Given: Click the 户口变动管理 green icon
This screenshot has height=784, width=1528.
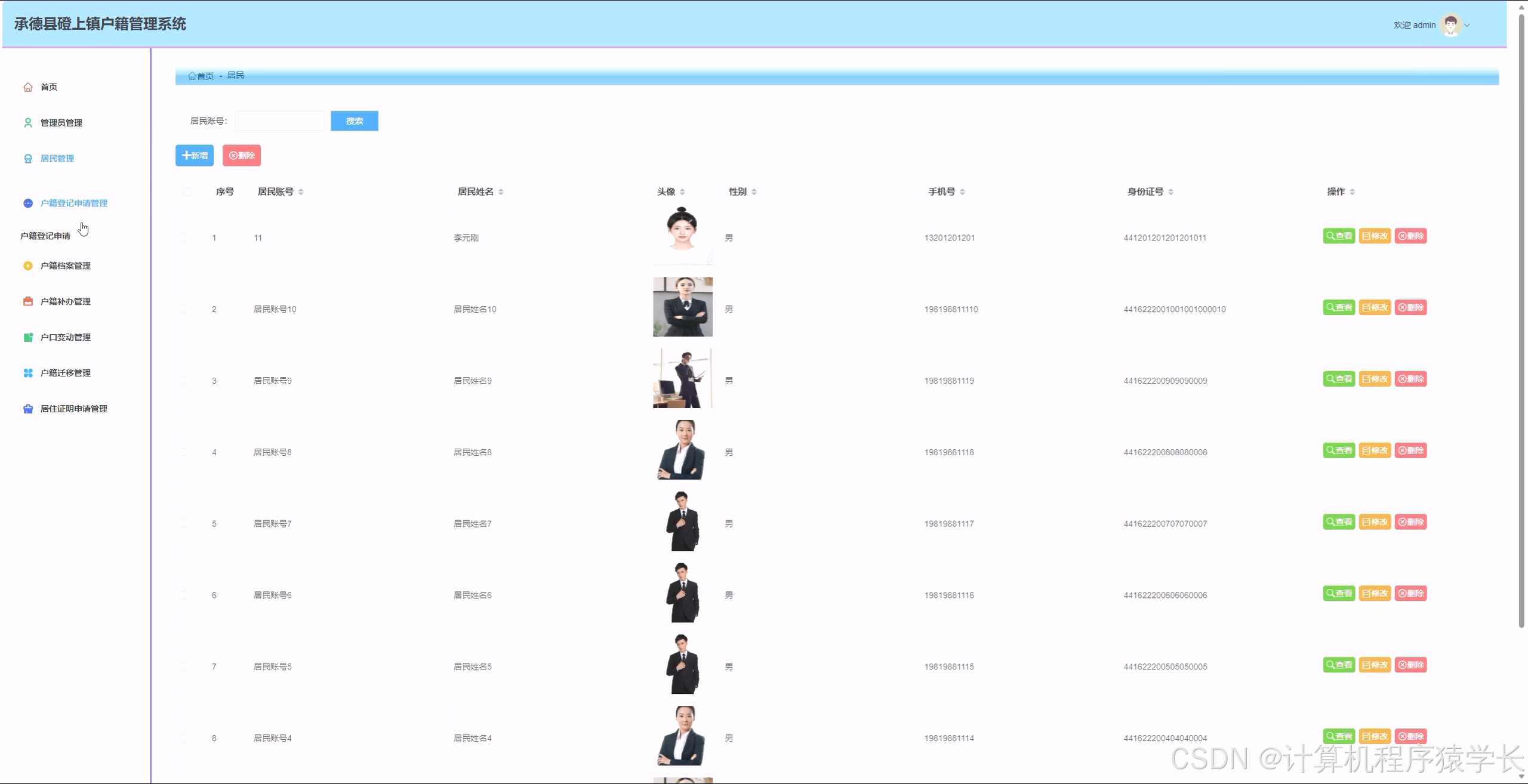Looking at the screenshot, I should point(27,338).
